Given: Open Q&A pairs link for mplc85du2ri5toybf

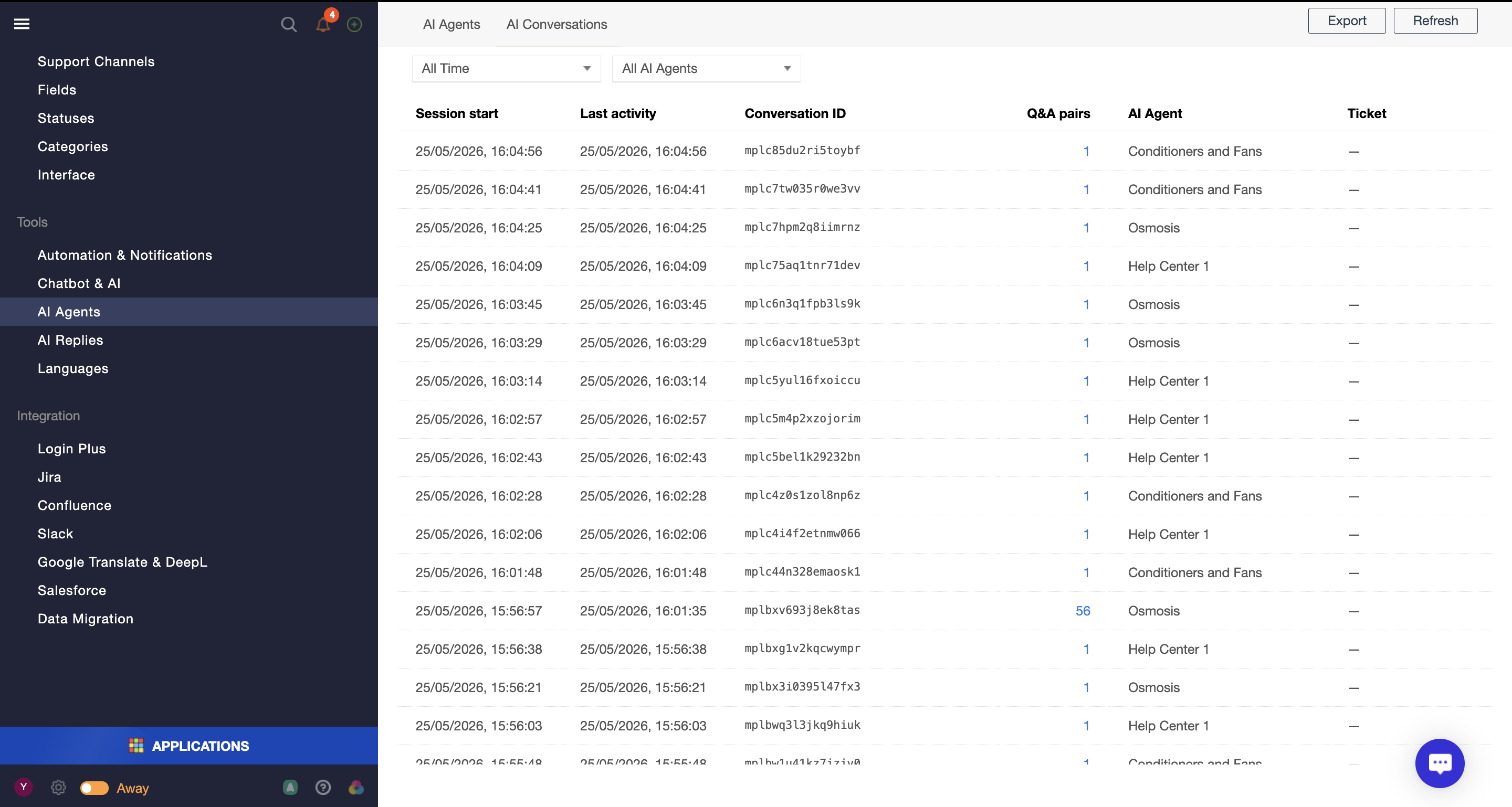Looking at the screenshot, I should (x=1086, y=151).
